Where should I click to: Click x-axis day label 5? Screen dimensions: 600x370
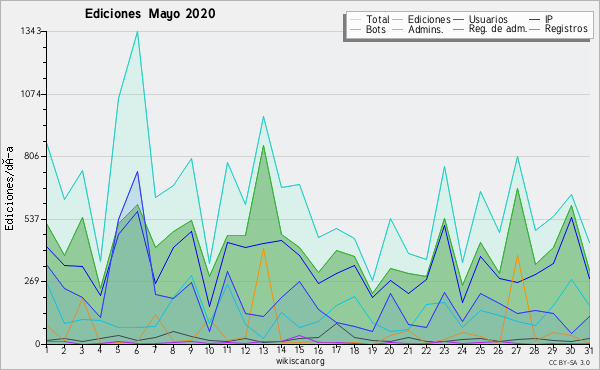click(x=117, y=350)
